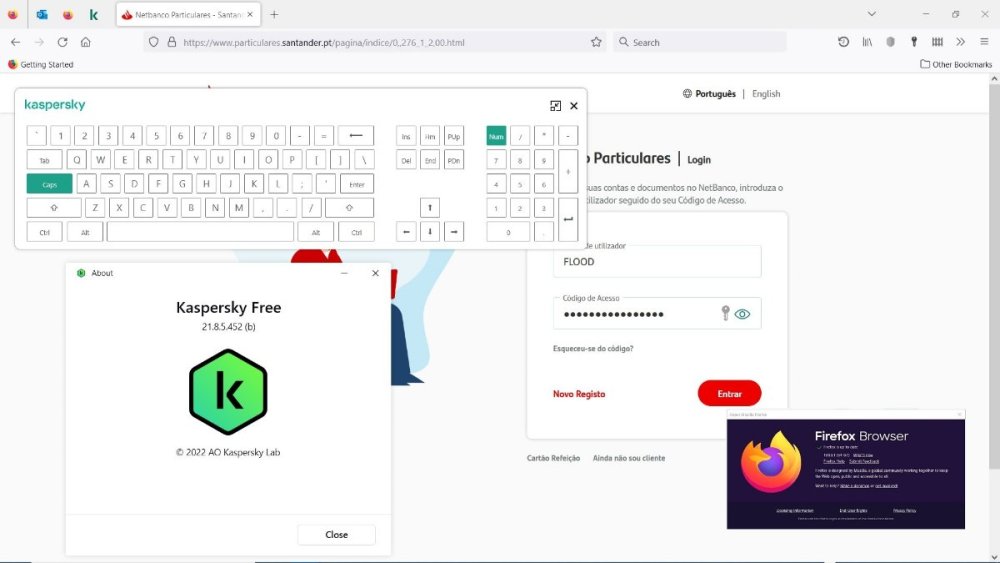1000x563 pixels.
Task: Expand more tools overflow chevron
Action: [960, 42]
